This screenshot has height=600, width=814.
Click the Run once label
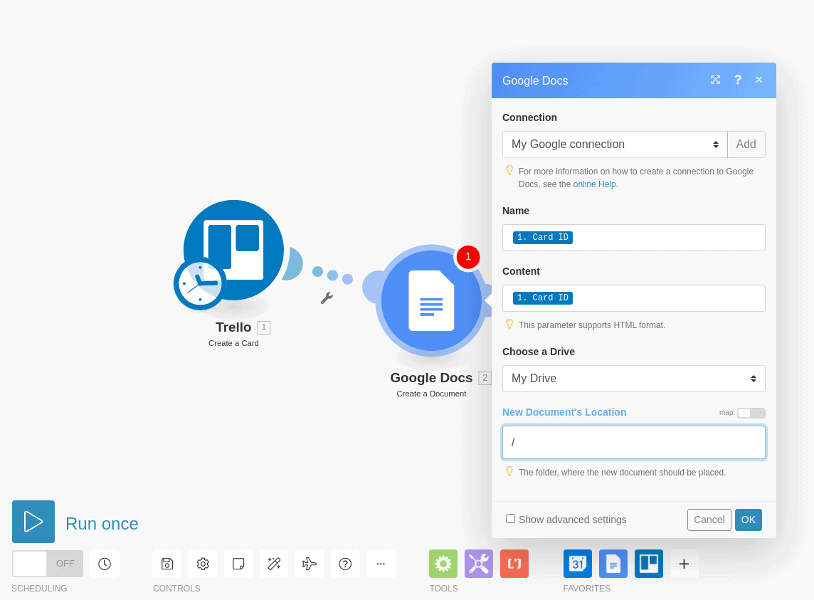click(102, 524)
